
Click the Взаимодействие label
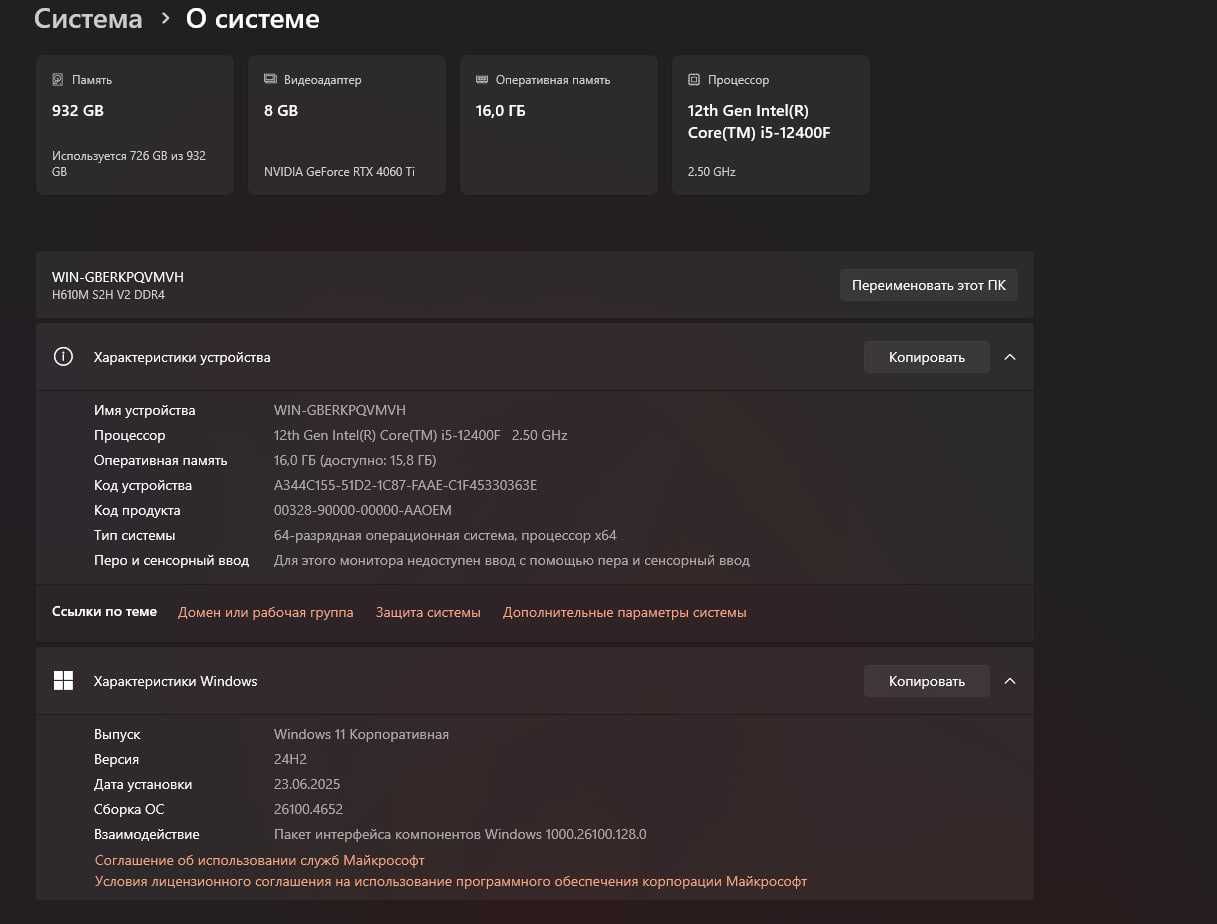147,834
